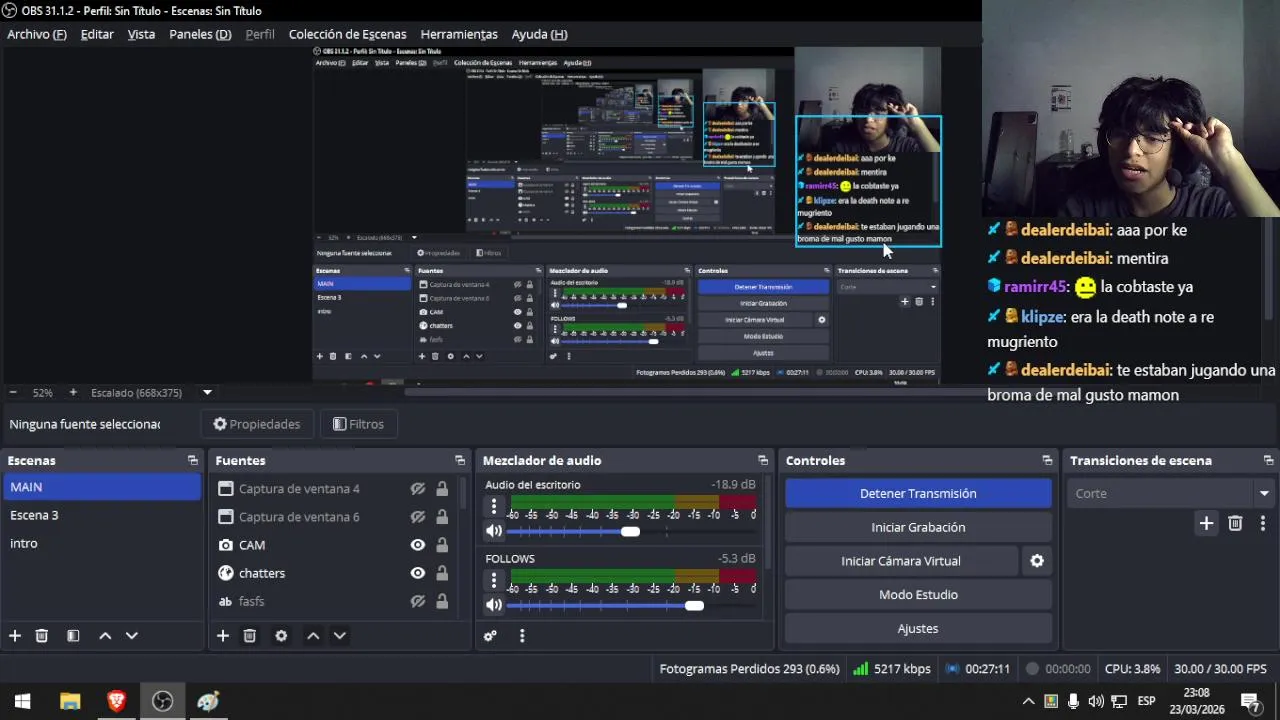Open Vista menu
The width and height of the screenshot is (1280, 720).
click(141, 34)
